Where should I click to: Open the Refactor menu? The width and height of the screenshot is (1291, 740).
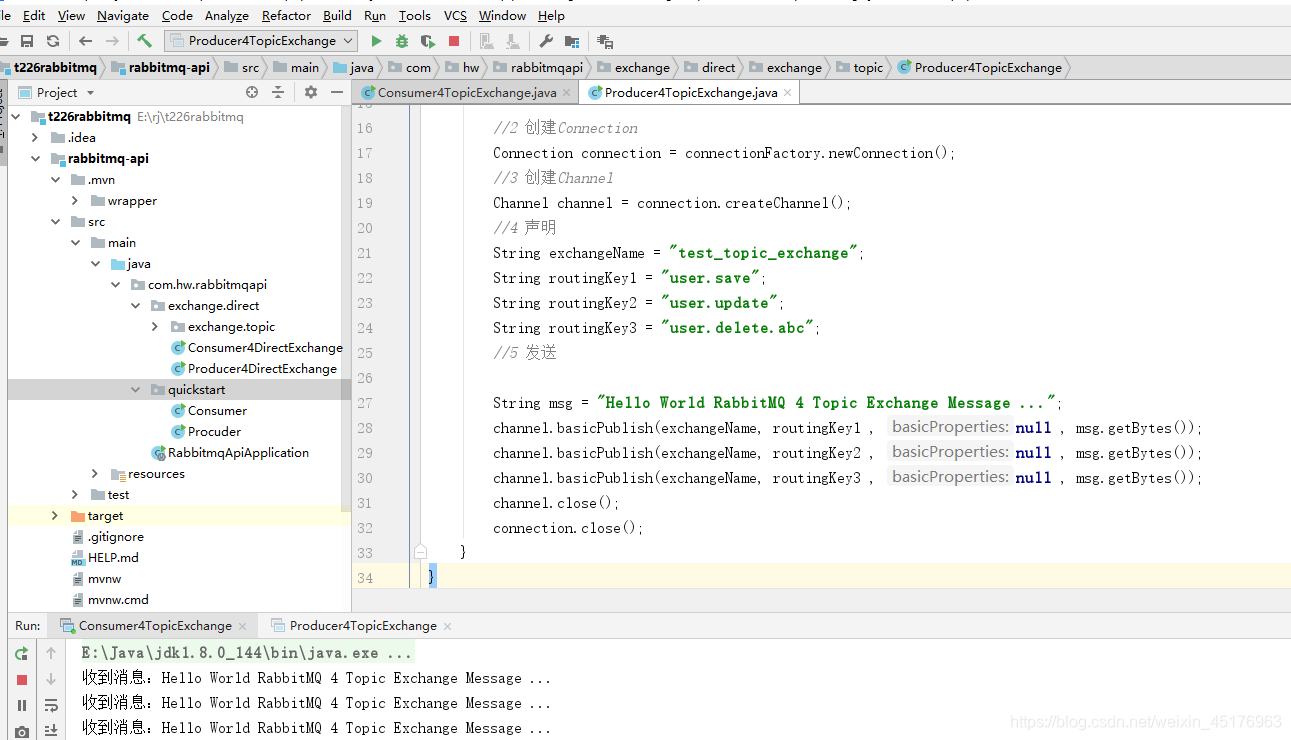pyautogui.click(x=286, y=15)
